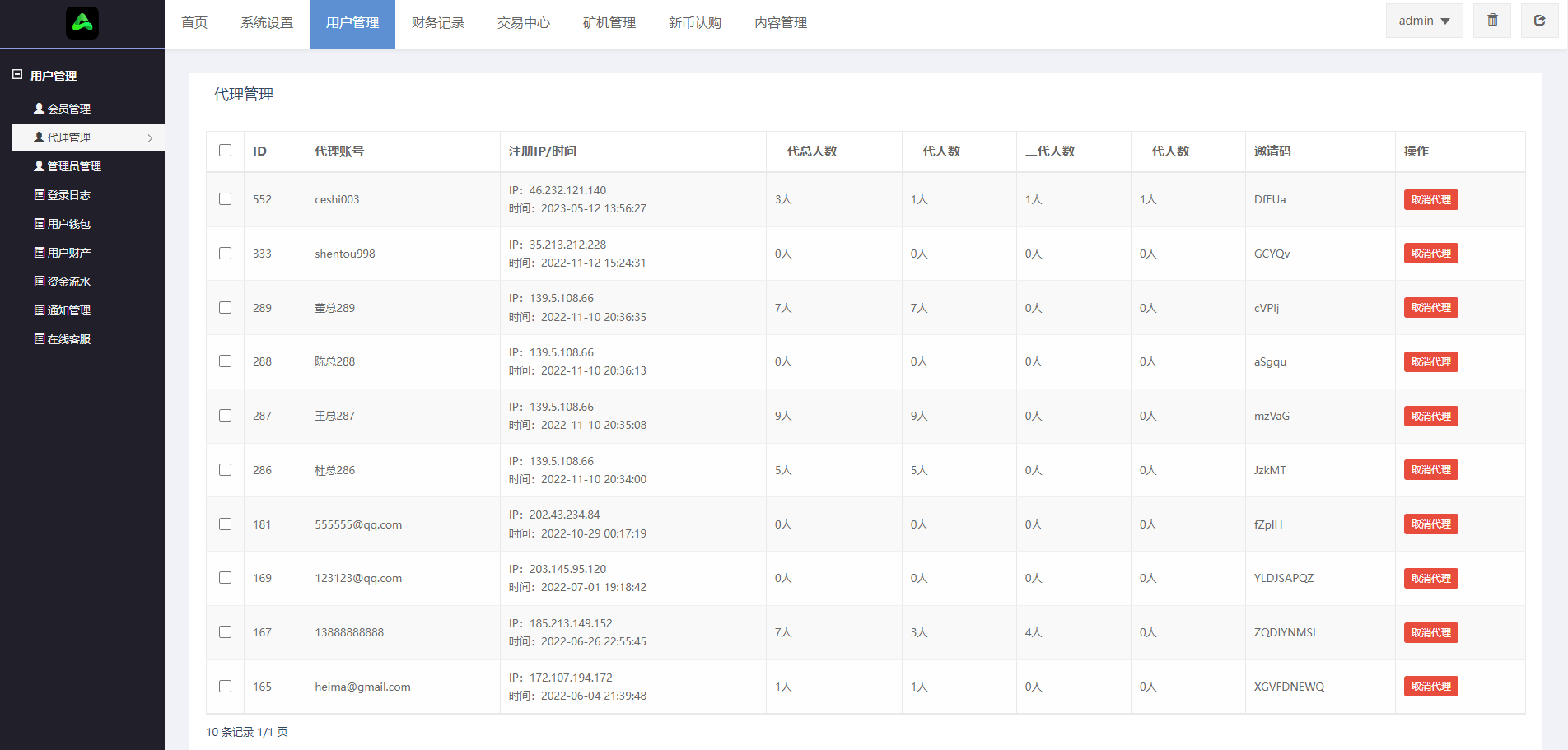Open 在线客服 section
The width and height of the screenshot is (1568, 750).
click(x=68, y=338)
